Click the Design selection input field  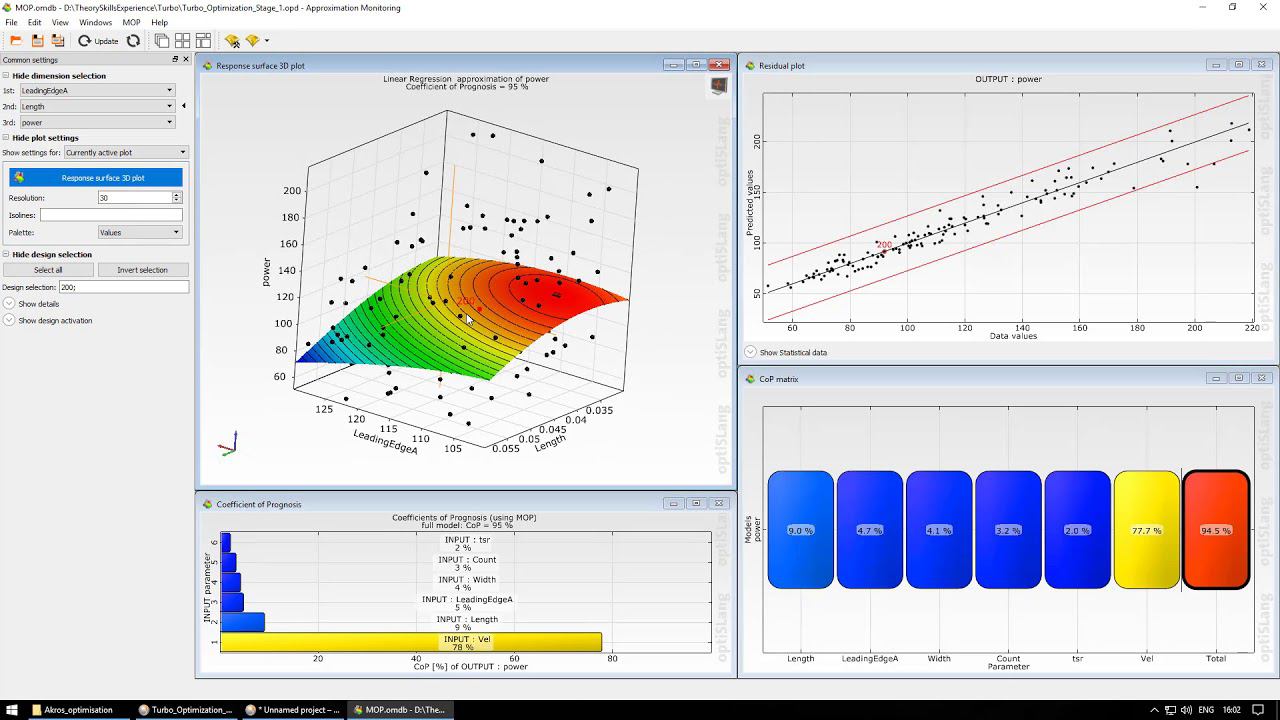point(123,287)
